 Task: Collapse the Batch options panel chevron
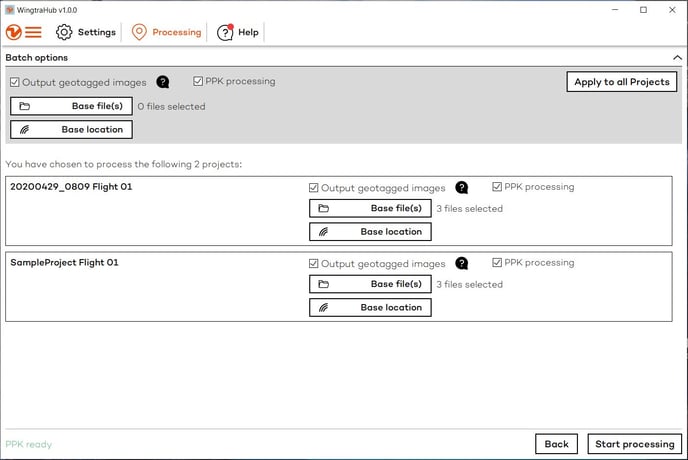(676, 58)
